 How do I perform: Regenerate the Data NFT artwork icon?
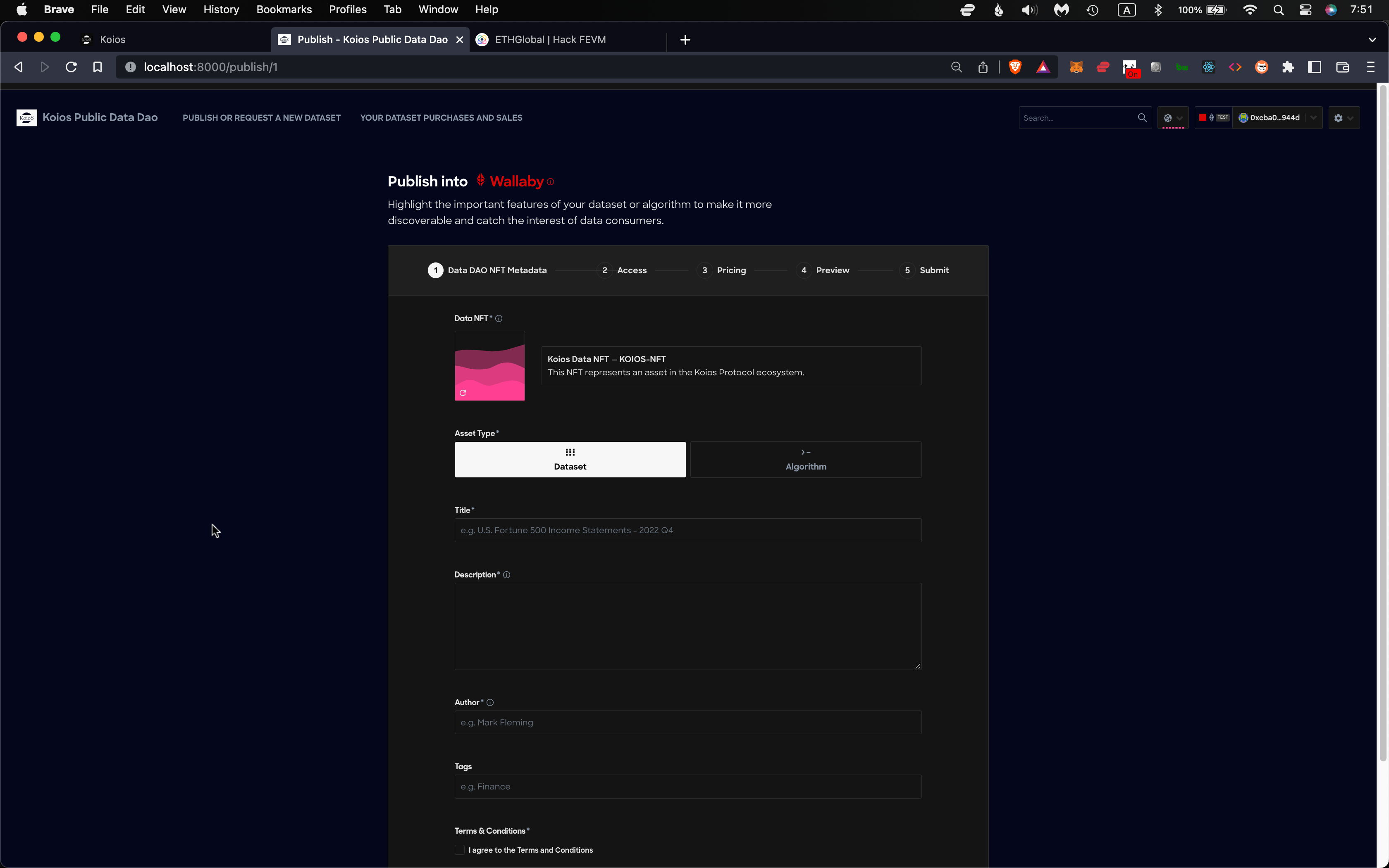tap(463, 393)
